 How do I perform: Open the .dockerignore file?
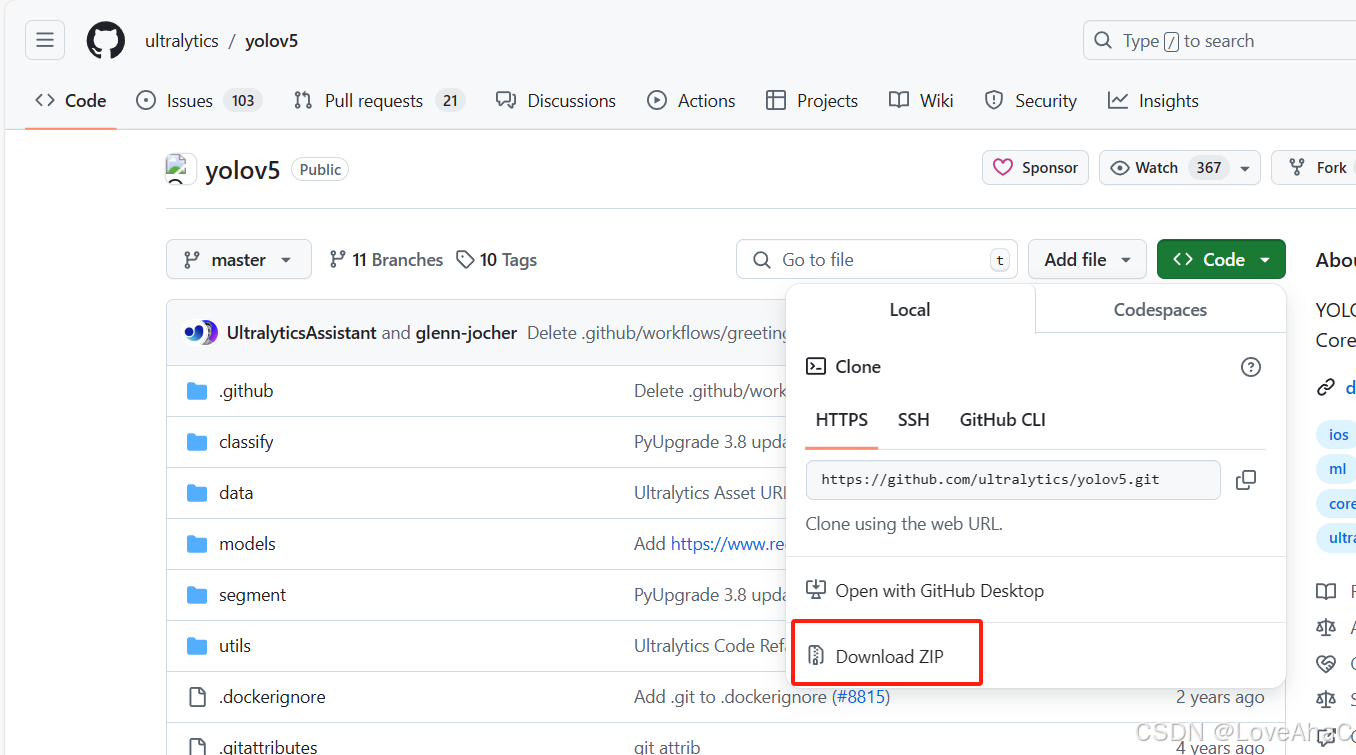coord(272,697)
